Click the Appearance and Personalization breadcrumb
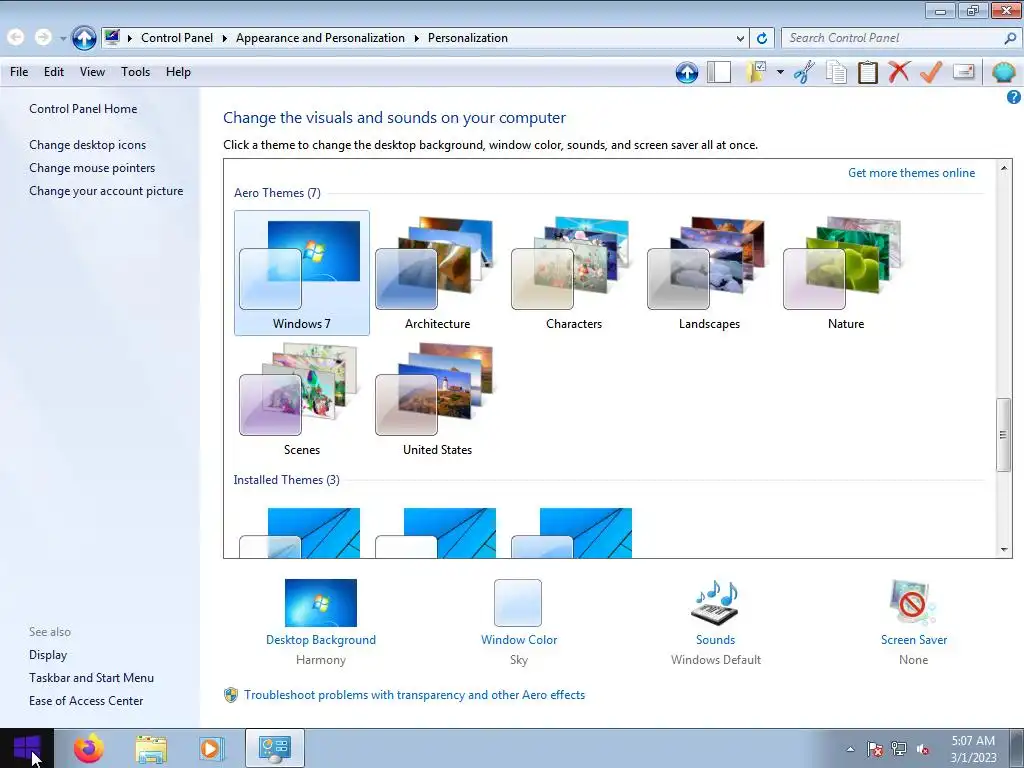 pos(320,38)
